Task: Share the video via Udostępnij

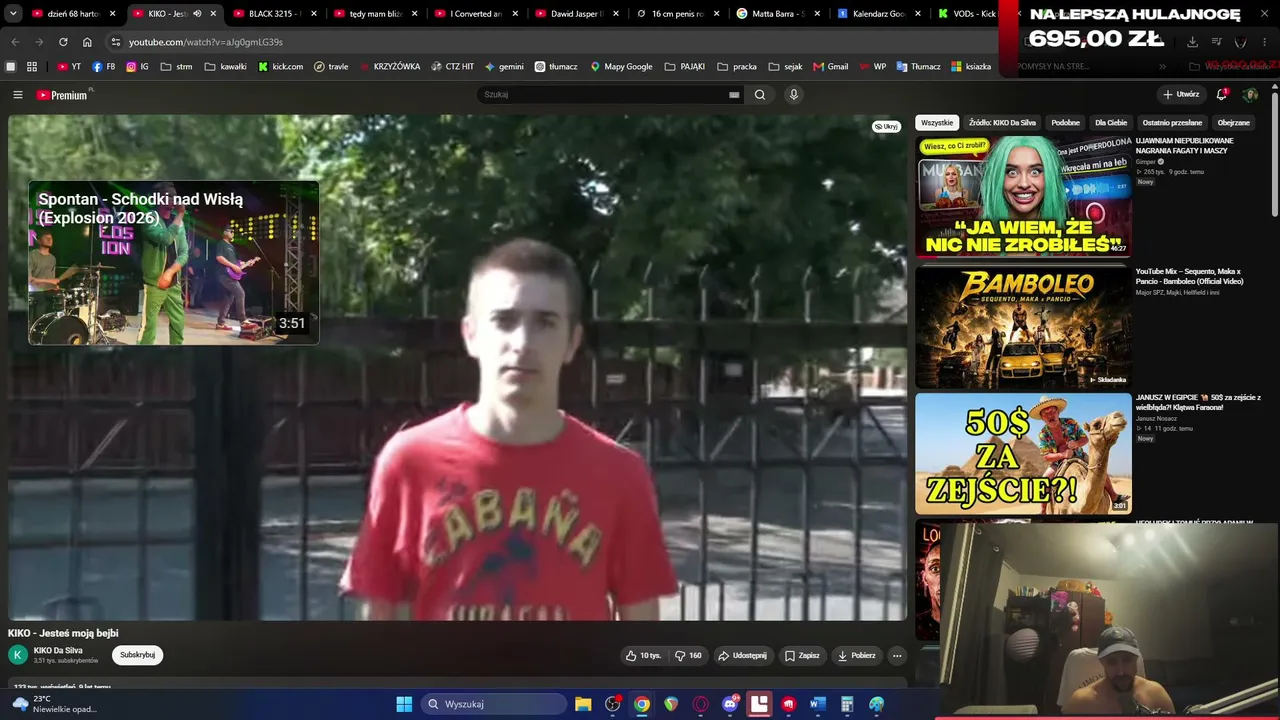Action: (742, 656)
